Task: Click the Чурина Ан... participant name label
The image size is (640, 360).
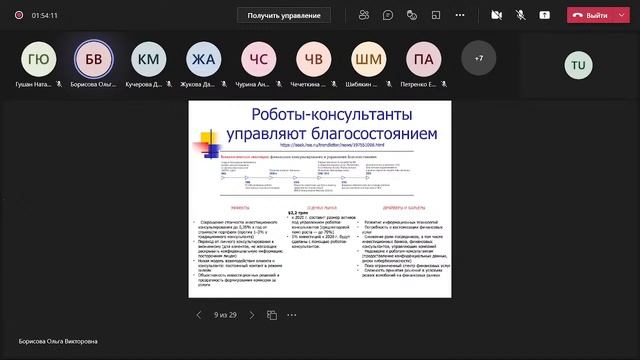Action: pyautogui.click(x=253, y=84)
